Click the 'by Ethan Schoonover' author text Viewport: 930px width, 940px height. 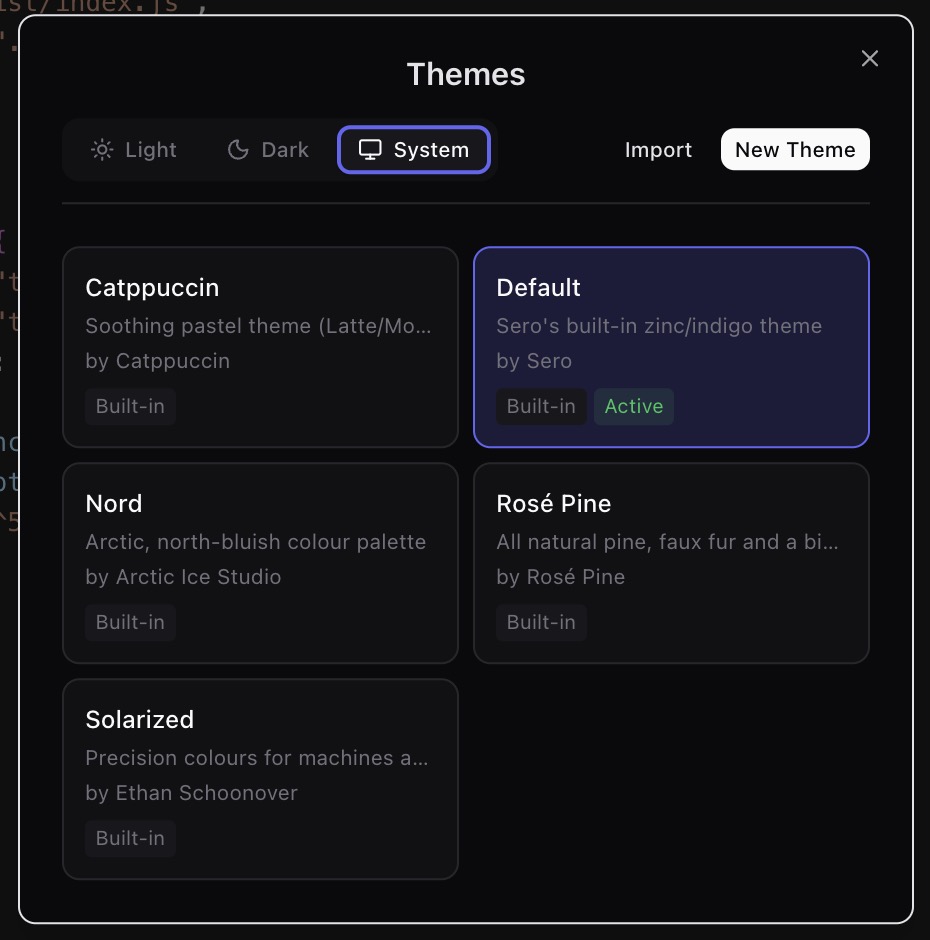coord(191,793)
